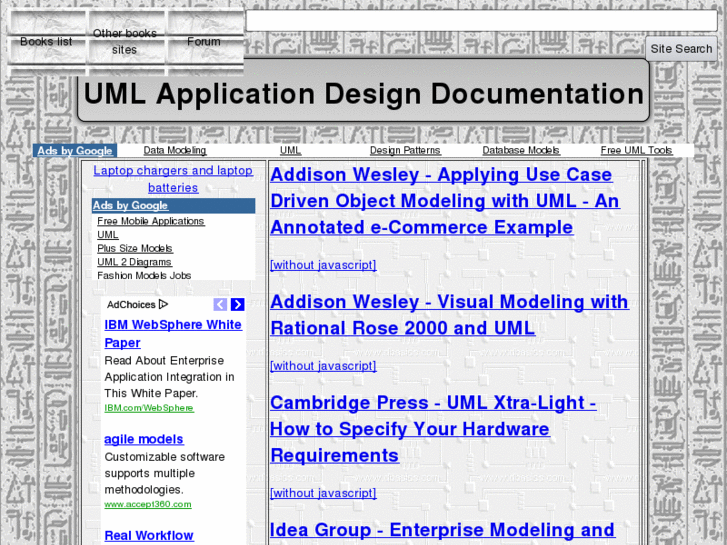The image size is (727, 545).
Task: Open the Books list menu item
Action: [x=46, y=42]
